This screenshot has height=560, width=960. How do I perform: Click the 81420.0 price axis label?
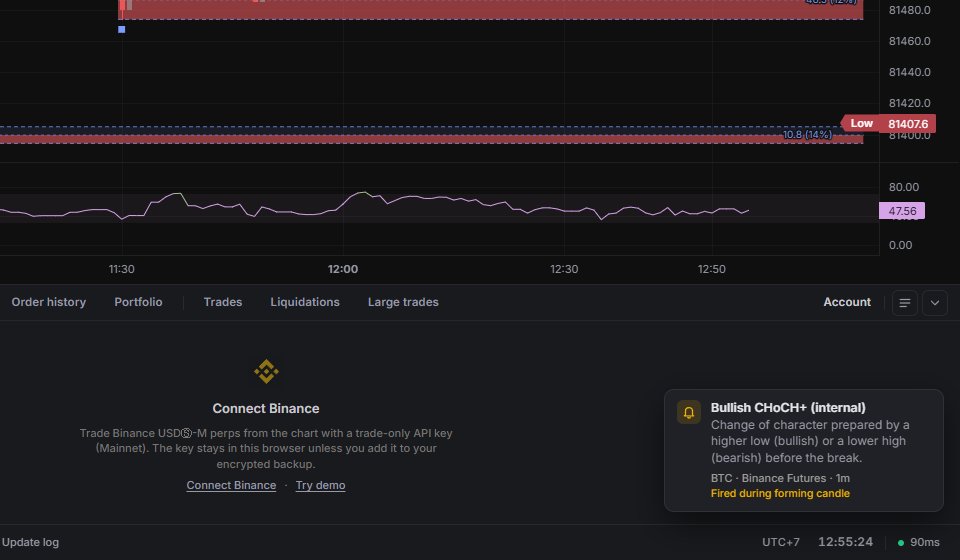[910, 103]
